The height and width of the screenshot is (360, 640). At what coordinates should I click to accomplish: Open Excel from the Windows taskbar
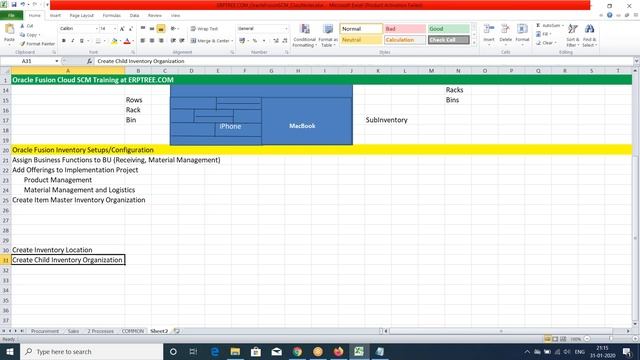(359, 351)
